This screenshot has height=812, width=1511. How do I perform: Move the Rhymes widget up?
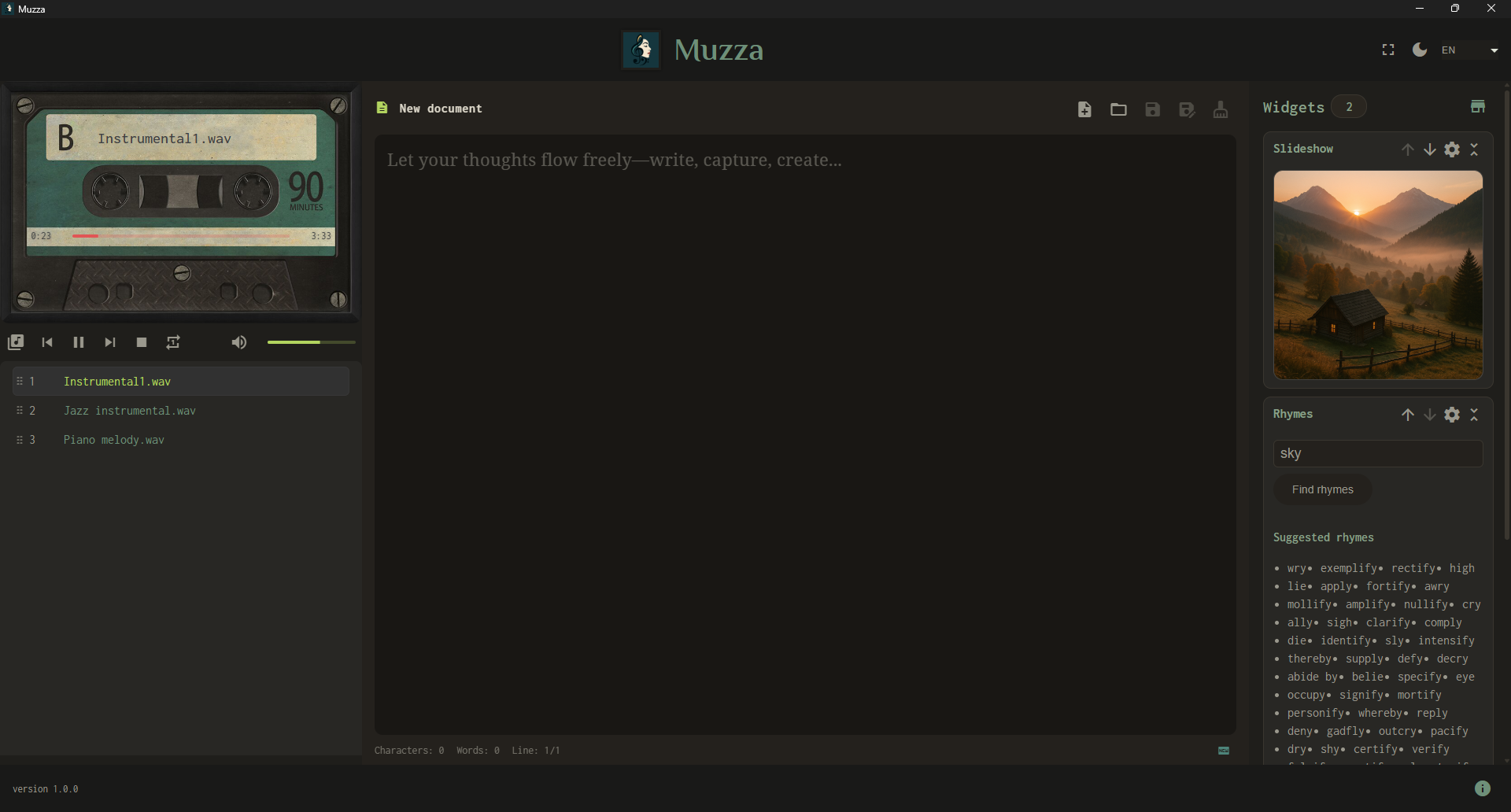pos(1408,415)
